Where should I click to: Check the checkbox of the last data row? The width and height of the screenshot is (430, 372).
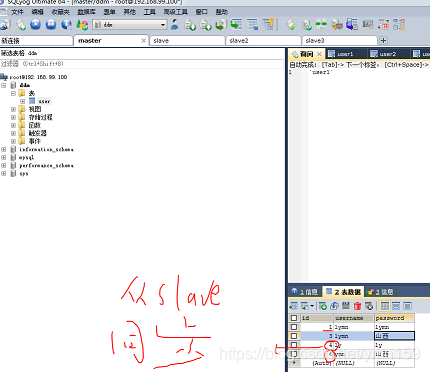294,354
